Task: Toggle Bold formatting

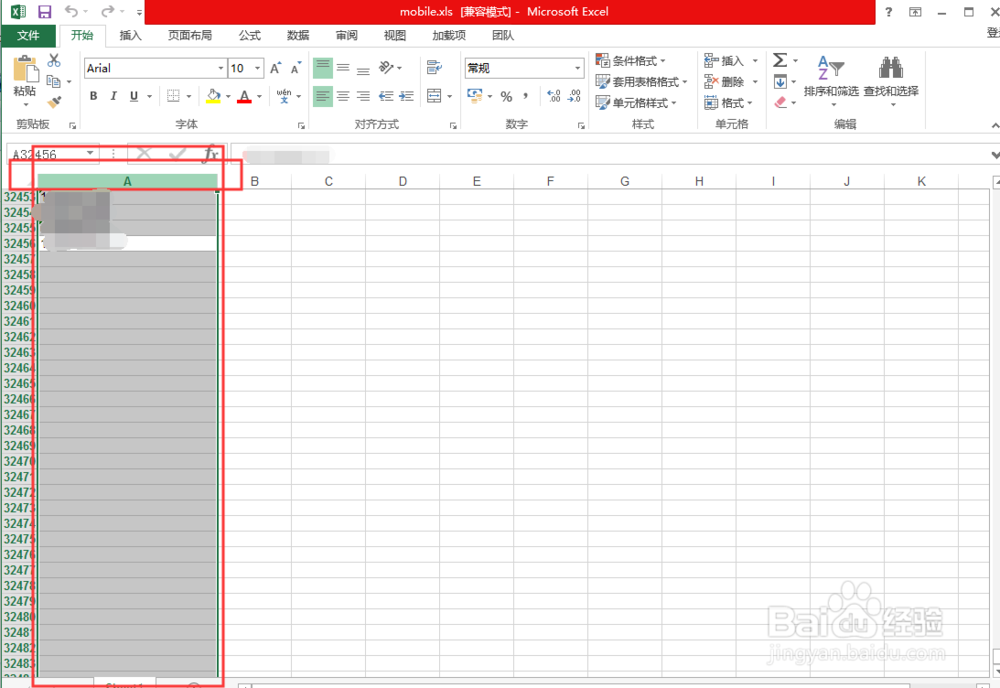Action: (94, 96)
